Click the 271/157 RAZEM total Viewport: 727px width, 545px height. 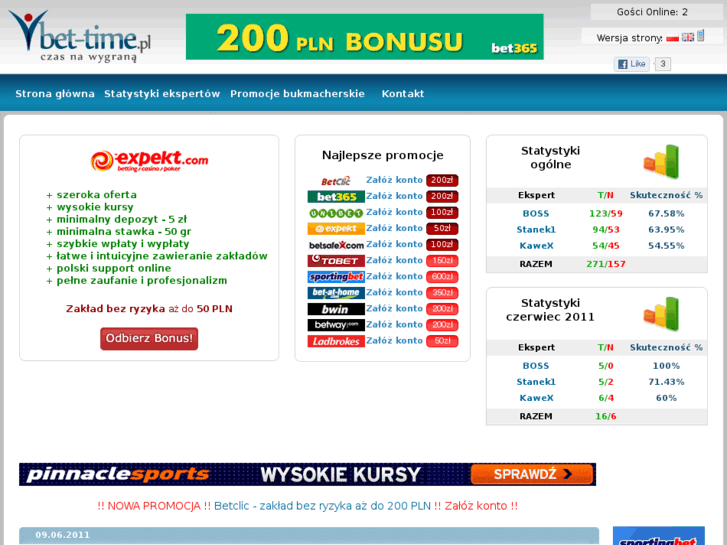coord(606,264)
